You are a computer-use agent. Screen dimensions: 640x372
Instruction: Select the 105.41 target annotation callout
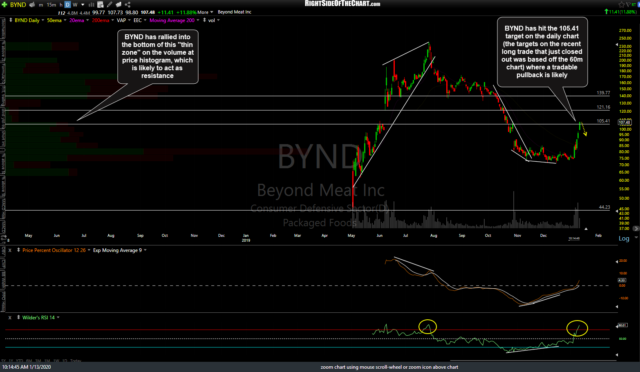[x=542, y=51]
